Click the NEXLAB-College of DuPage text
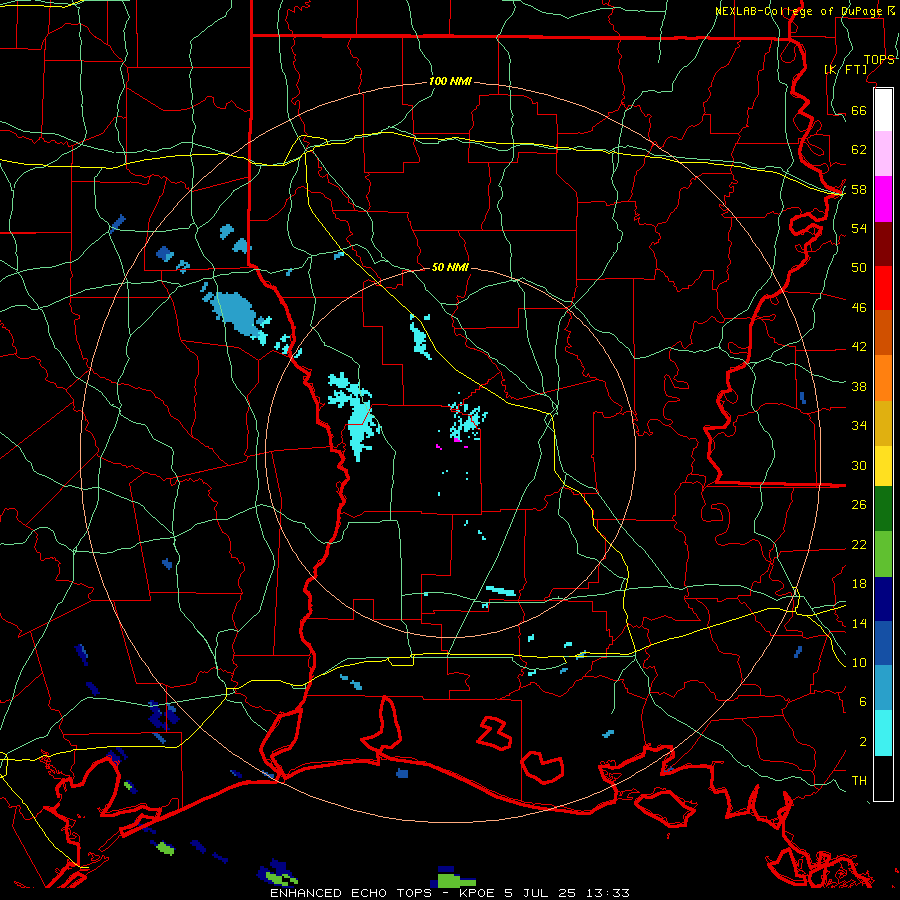Screen dimensions: 900x900 pos(797,11)
